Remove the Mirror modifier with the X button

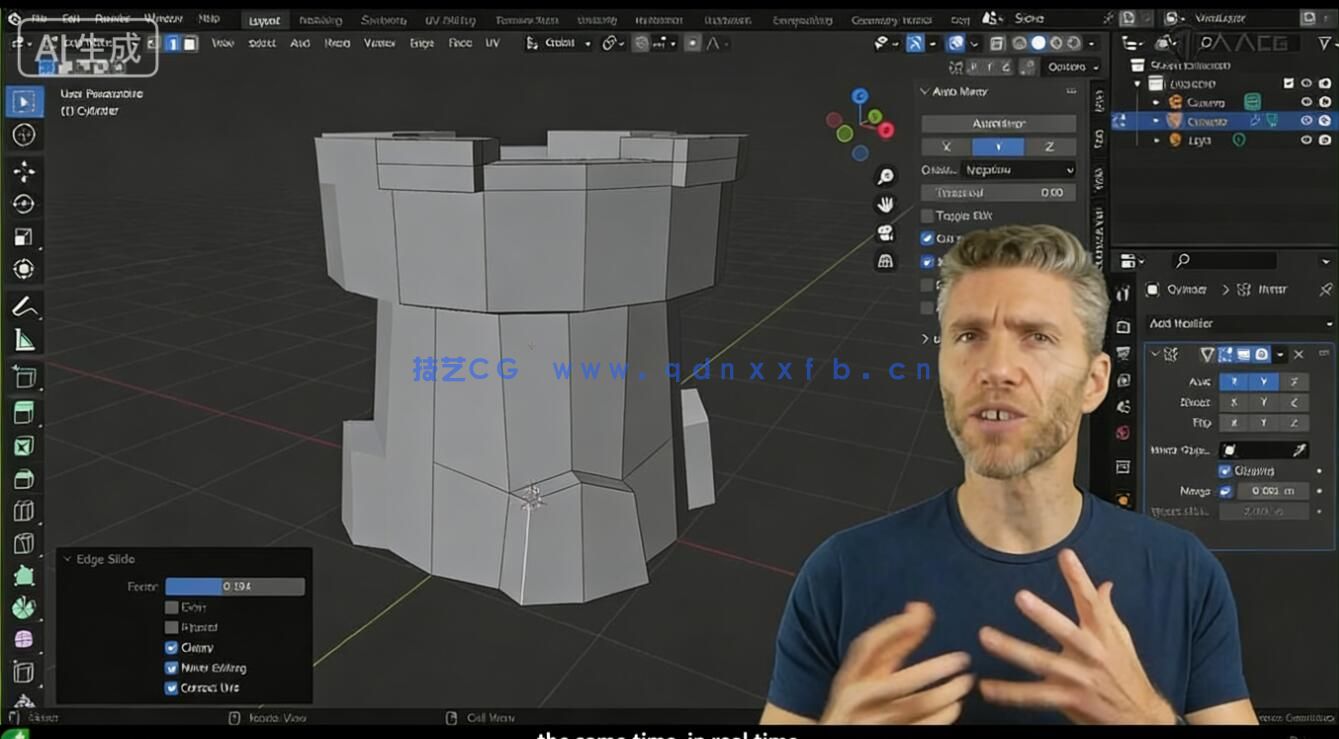1299,355
